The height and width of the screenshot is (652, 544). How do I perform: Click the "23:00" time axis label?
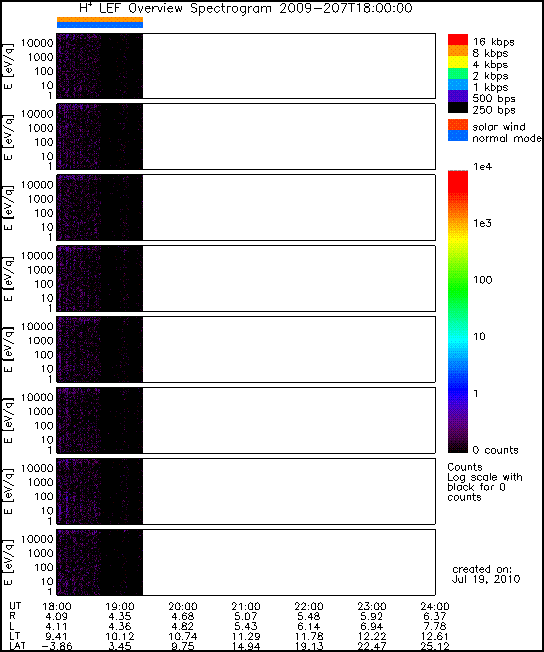[372, 607]
